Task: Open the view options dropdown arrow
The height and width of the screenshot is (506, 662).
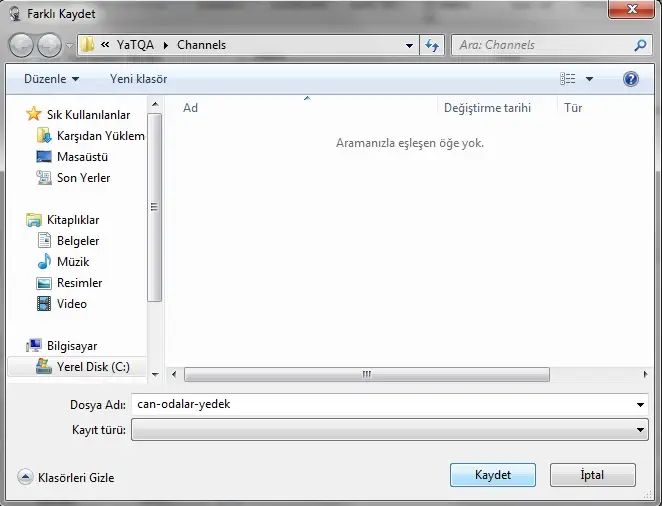Action: pyautogui.click(x=589, y=79)
